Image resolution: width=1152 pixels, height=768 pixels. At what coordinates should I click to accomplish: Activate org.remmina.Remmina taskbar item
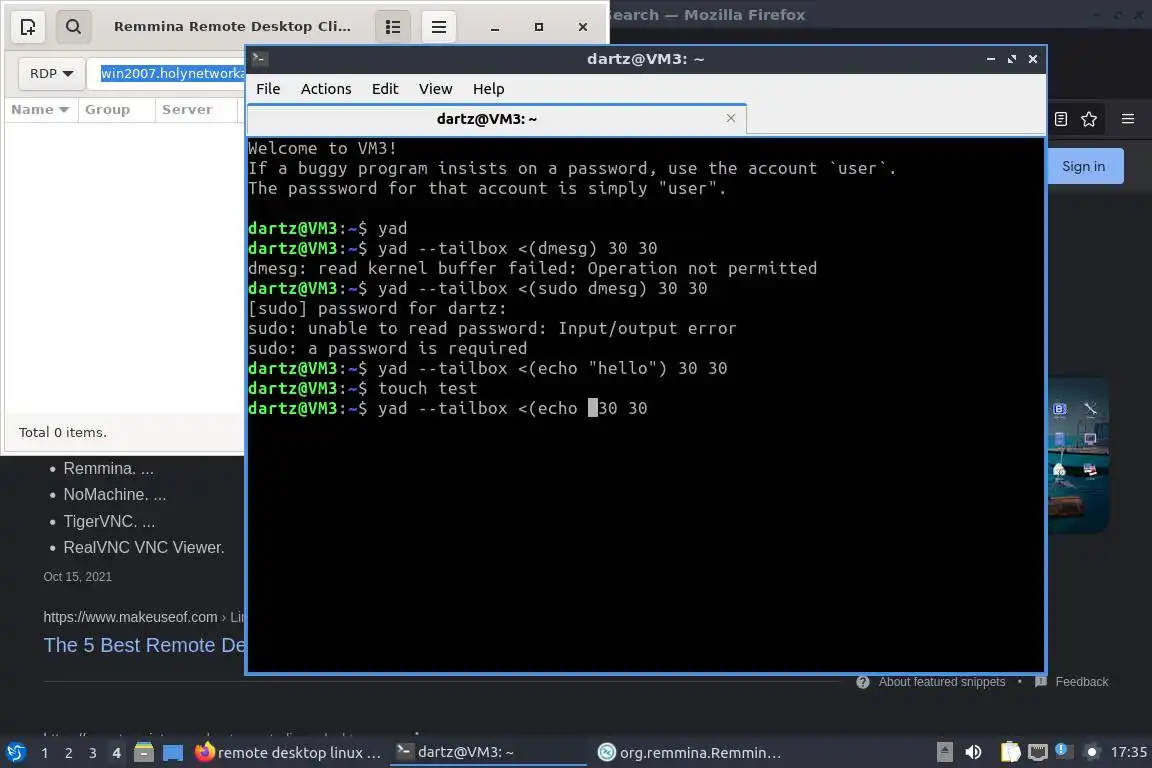coord(689,753)
